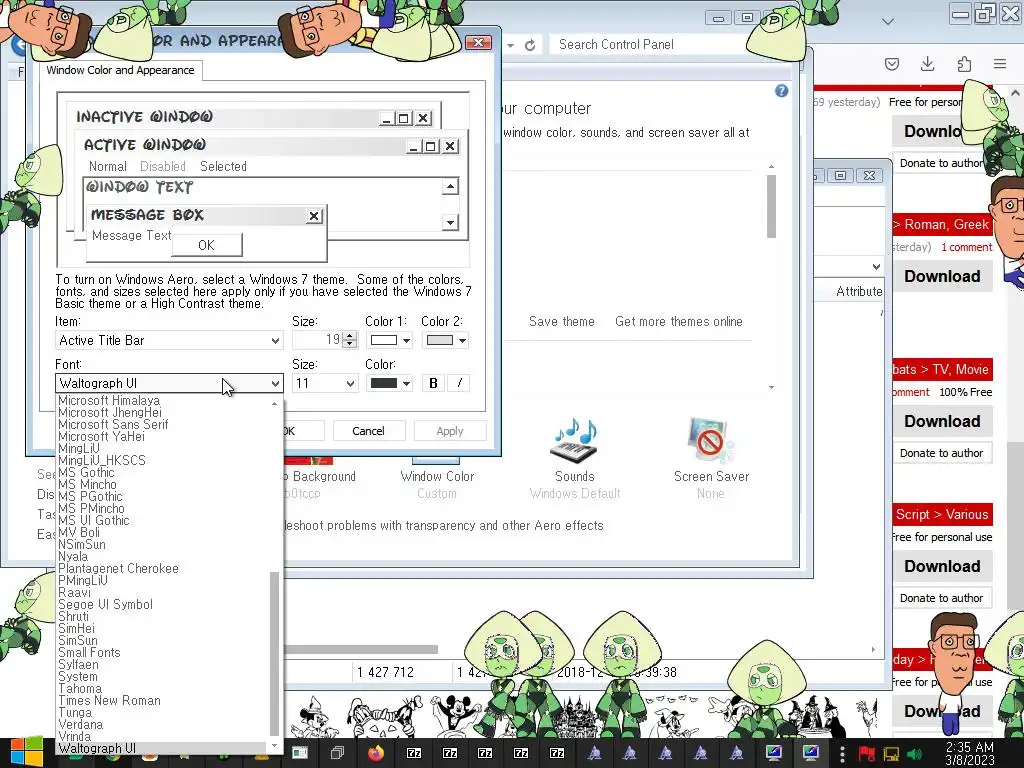Click the volume speaker icon in the tray

point(914,754)
